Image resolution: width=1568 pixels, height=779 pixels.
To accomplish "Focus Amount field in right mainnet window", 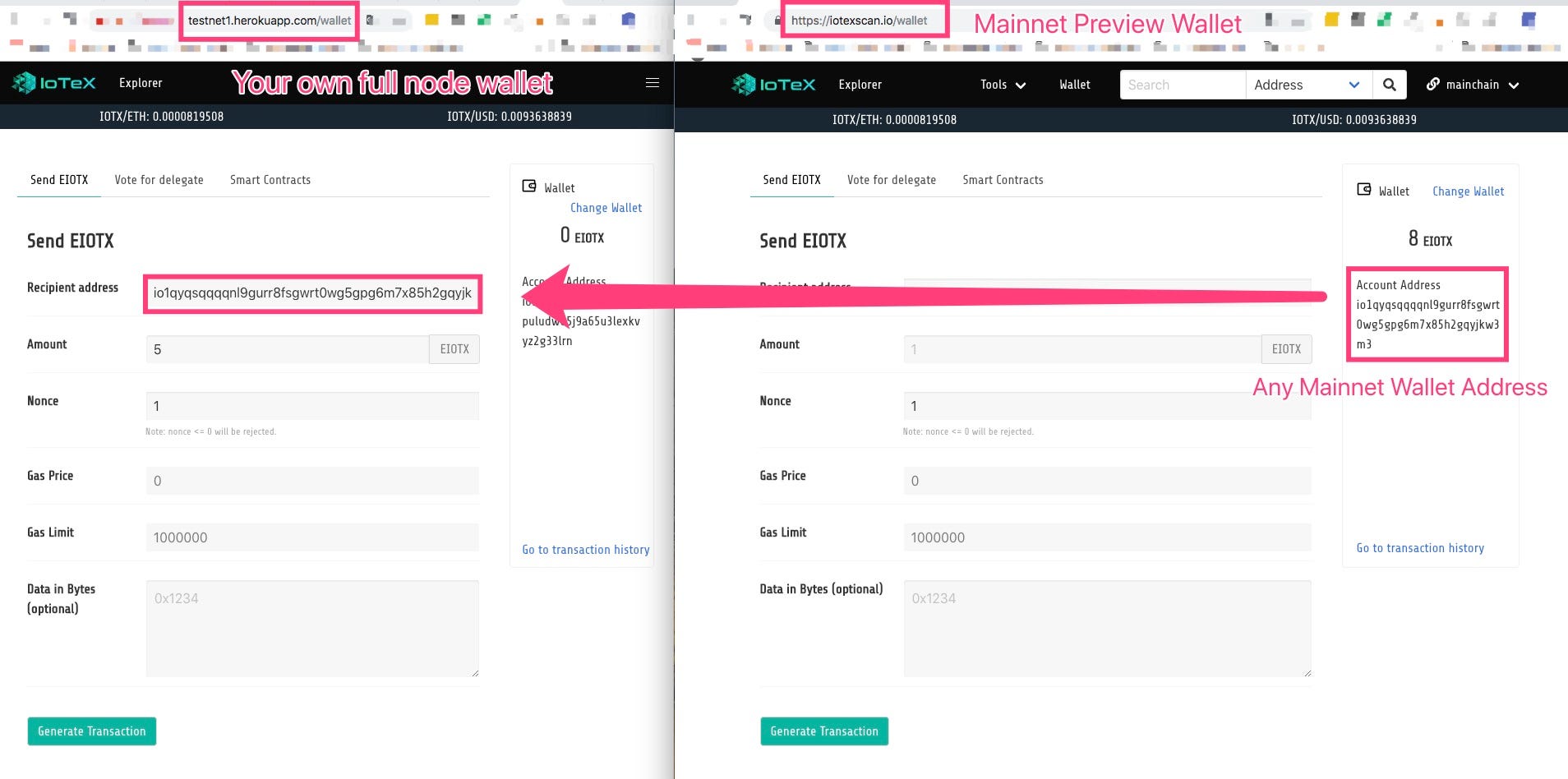I will (x=1082, y=349).
